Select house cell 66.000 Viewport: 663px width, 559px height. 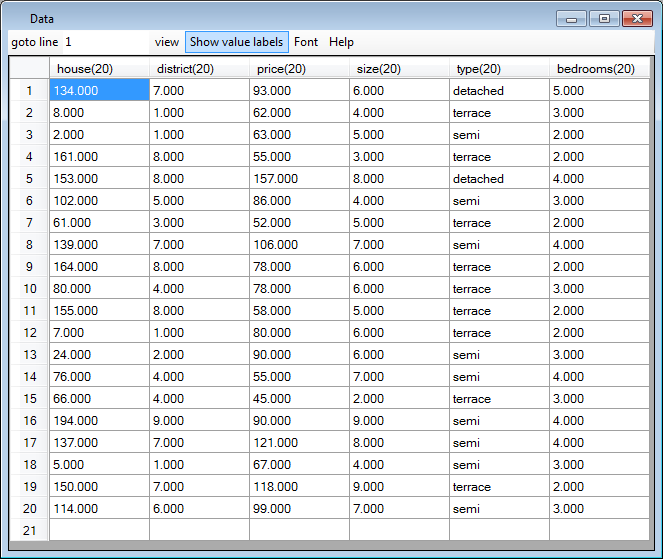point(99,398)
